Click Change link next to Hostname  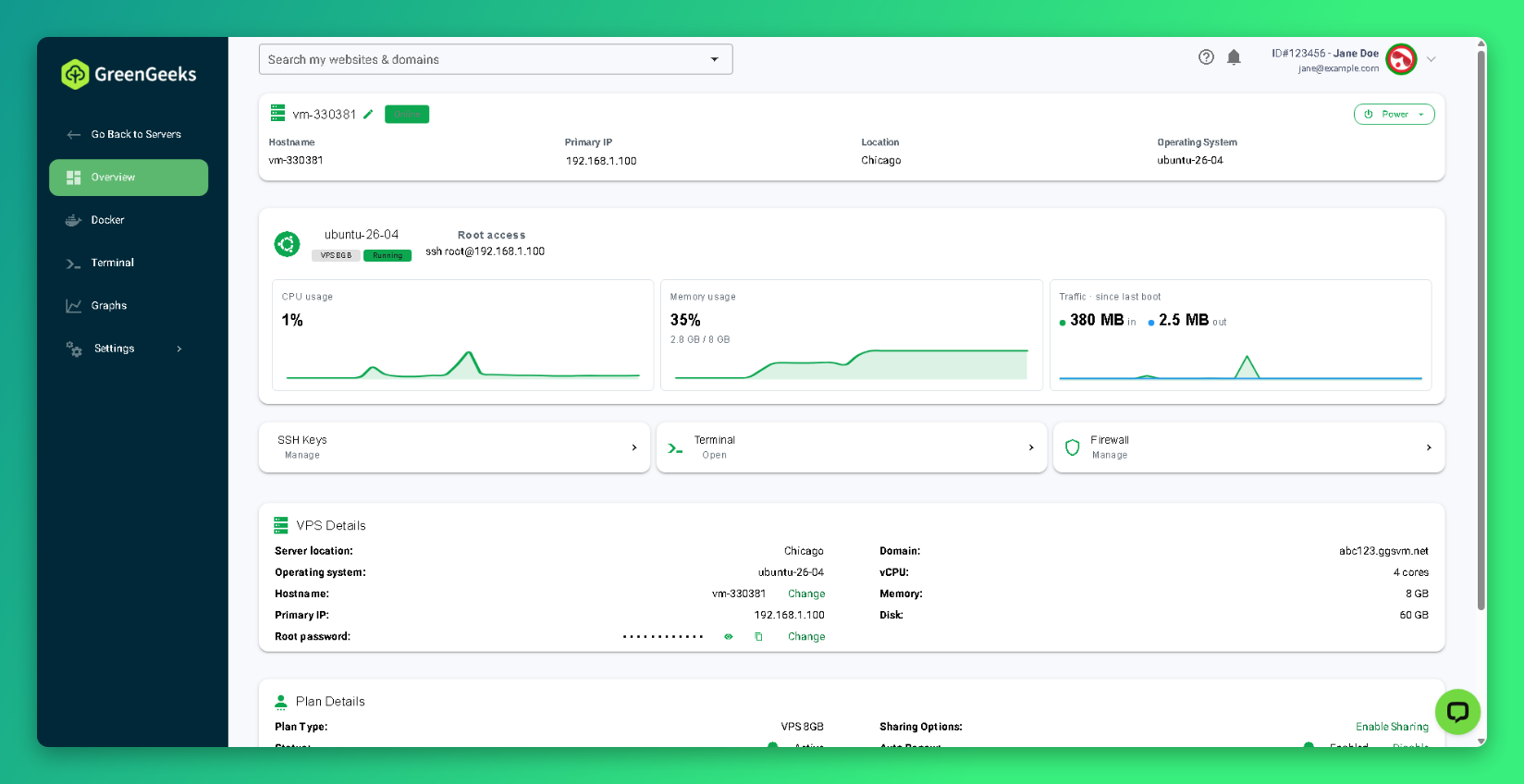point(806,594)
